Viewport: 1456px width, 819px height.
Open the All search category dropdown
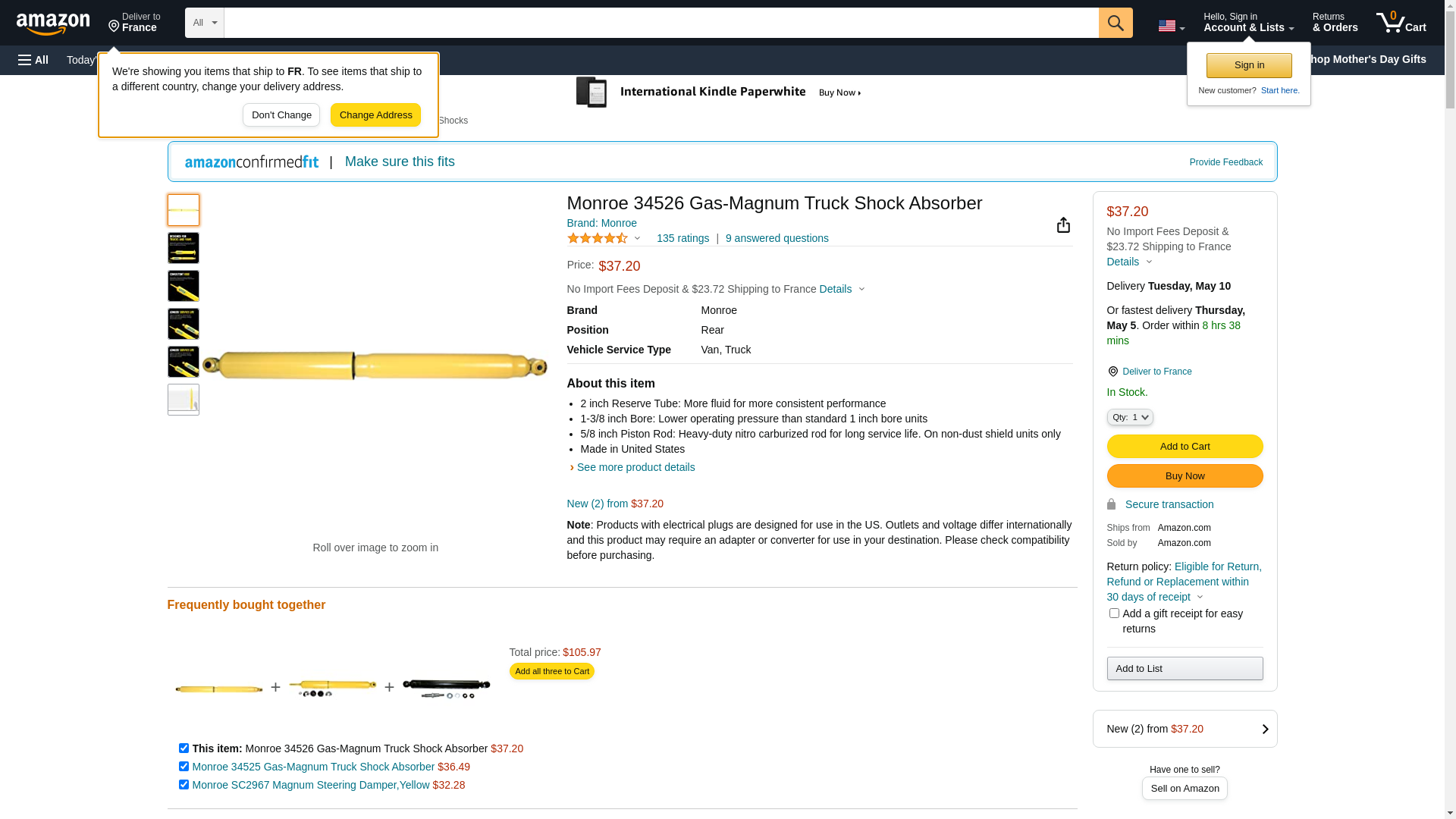(204, 23)
